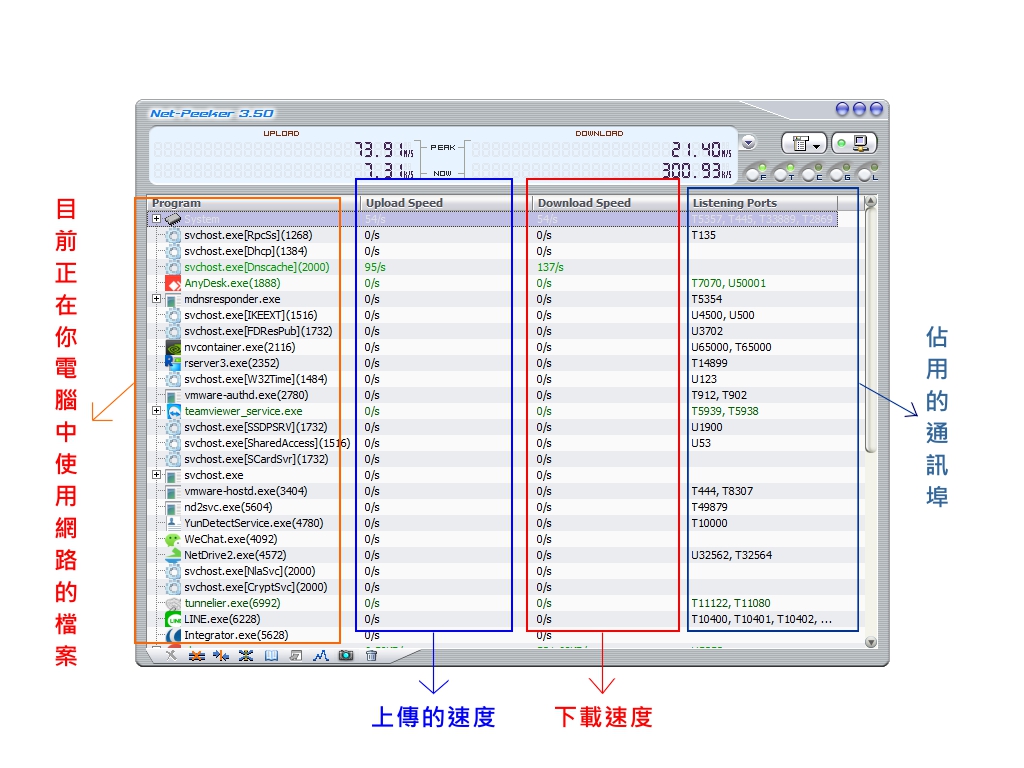Viewport: 1024px width, 768px height.
Task: Click the YunDetectService.exe icon
Action: point(173,523)
